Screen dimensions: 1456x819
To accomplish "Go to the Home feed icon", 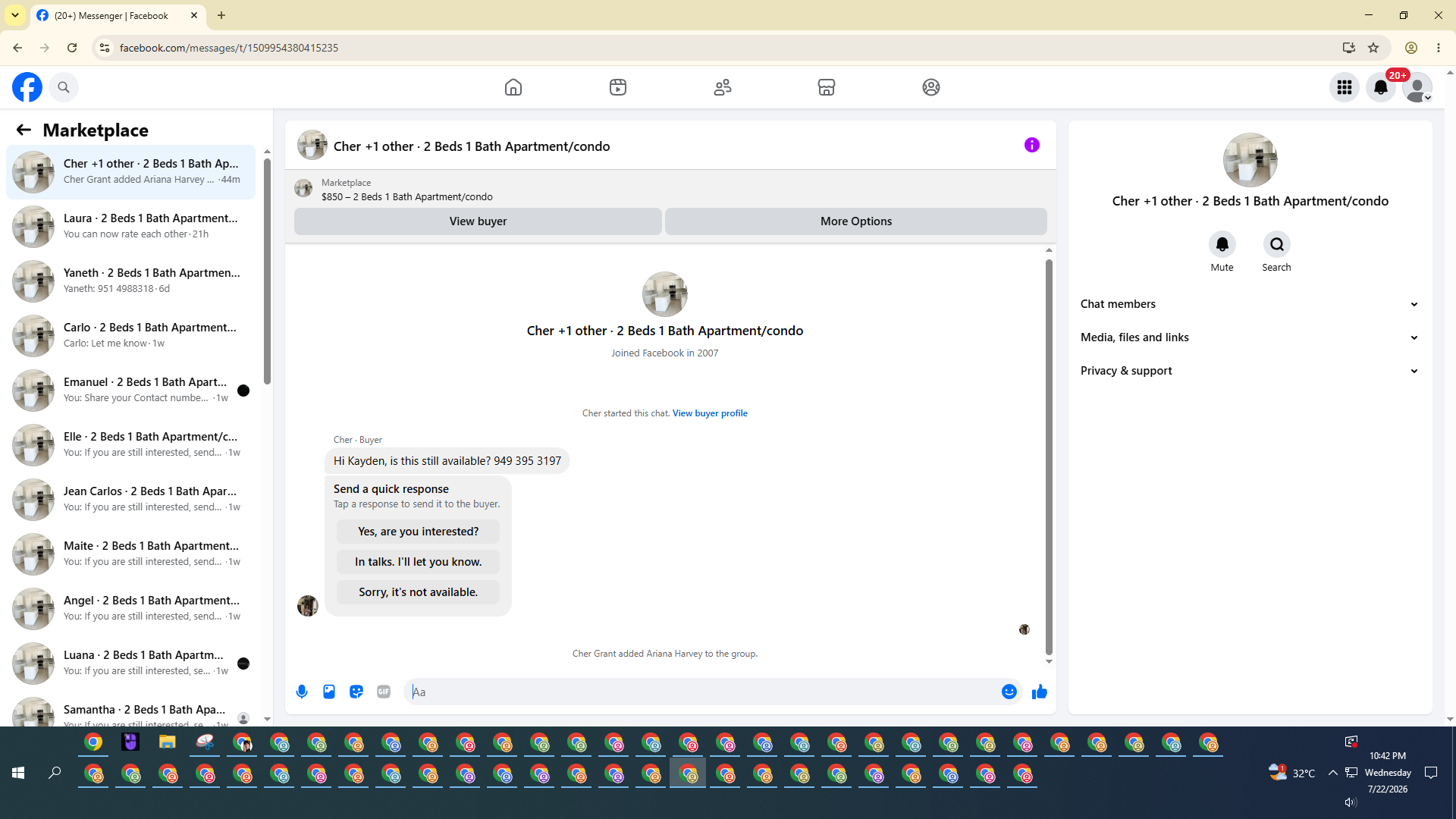I will pyautogui.click(x=513, y=87).
